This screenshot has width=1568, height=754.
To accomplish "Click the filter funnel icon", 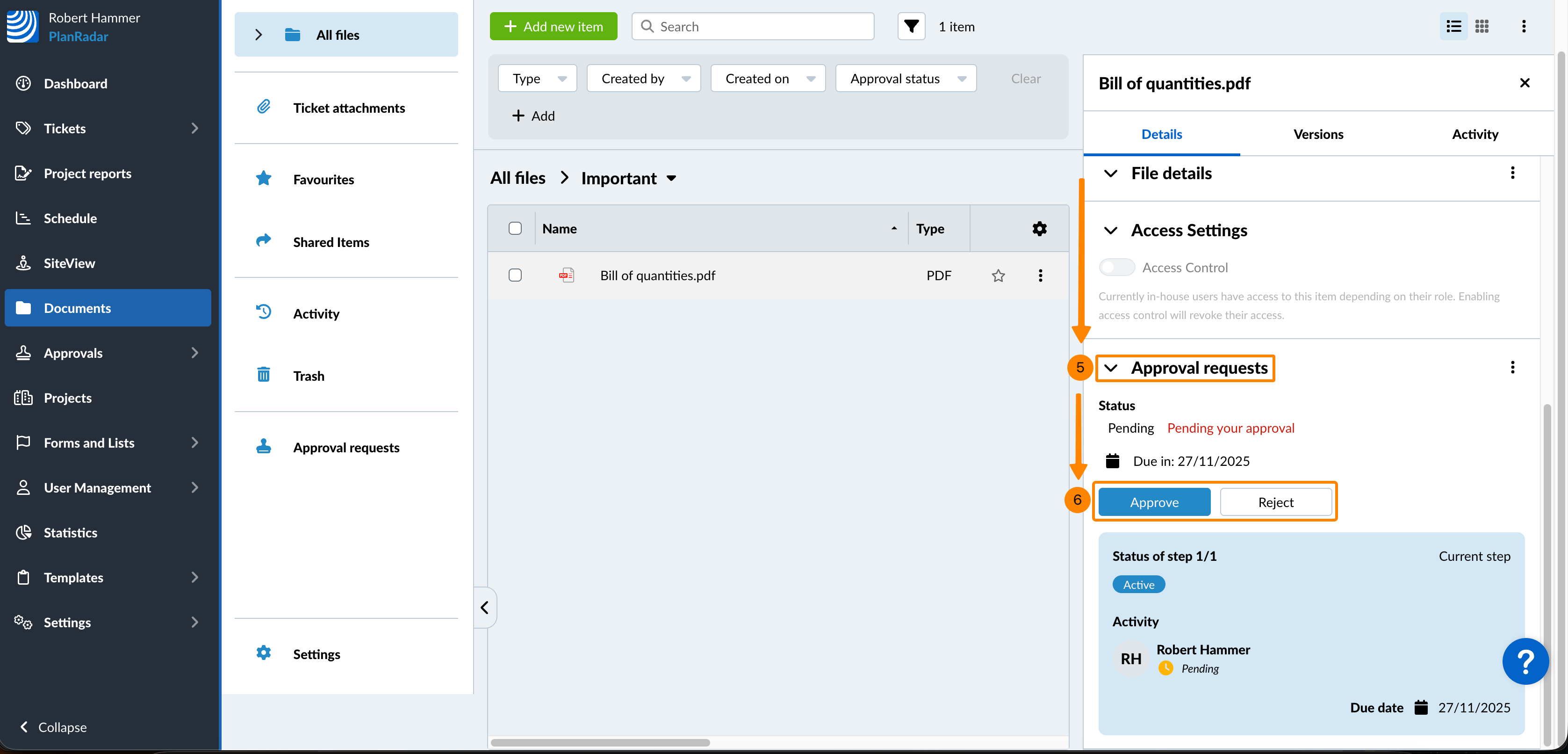I will 911,27.
